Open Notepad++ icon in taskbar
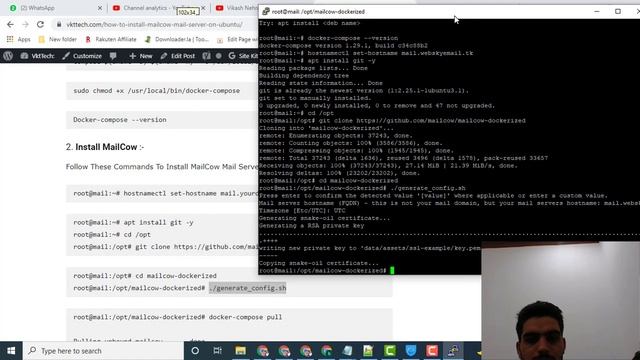 point(368,351)
